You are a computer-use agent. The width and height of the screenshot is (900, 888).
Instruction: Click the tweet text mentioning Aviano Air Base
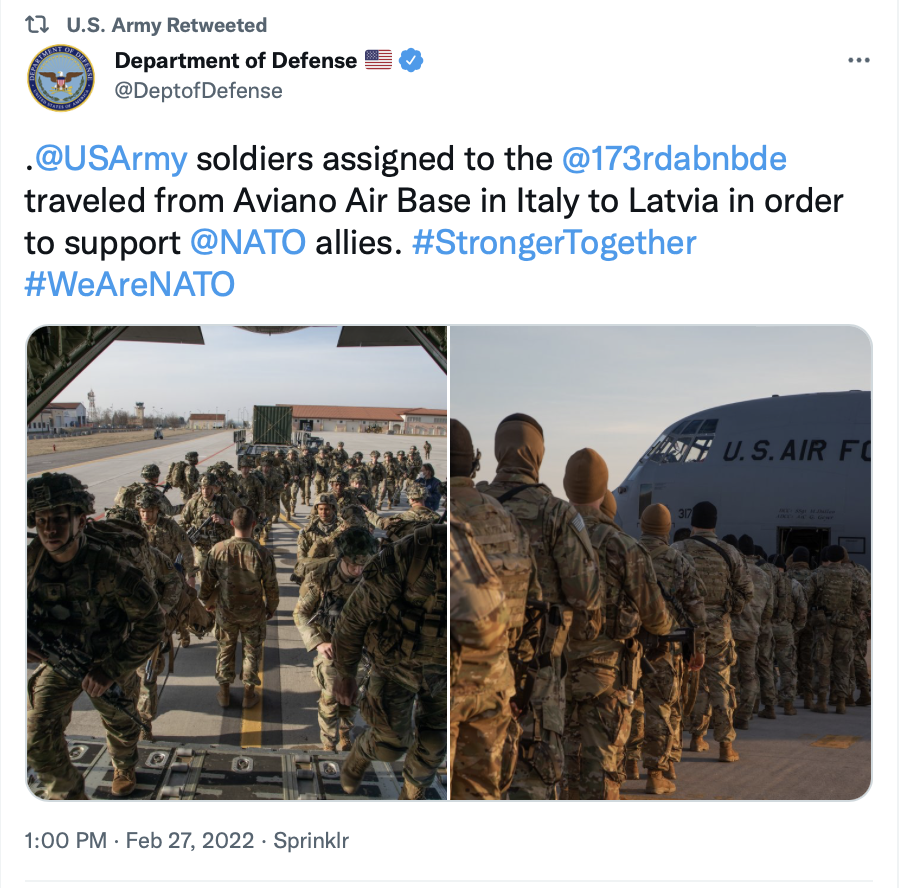[x=351, y=201]
